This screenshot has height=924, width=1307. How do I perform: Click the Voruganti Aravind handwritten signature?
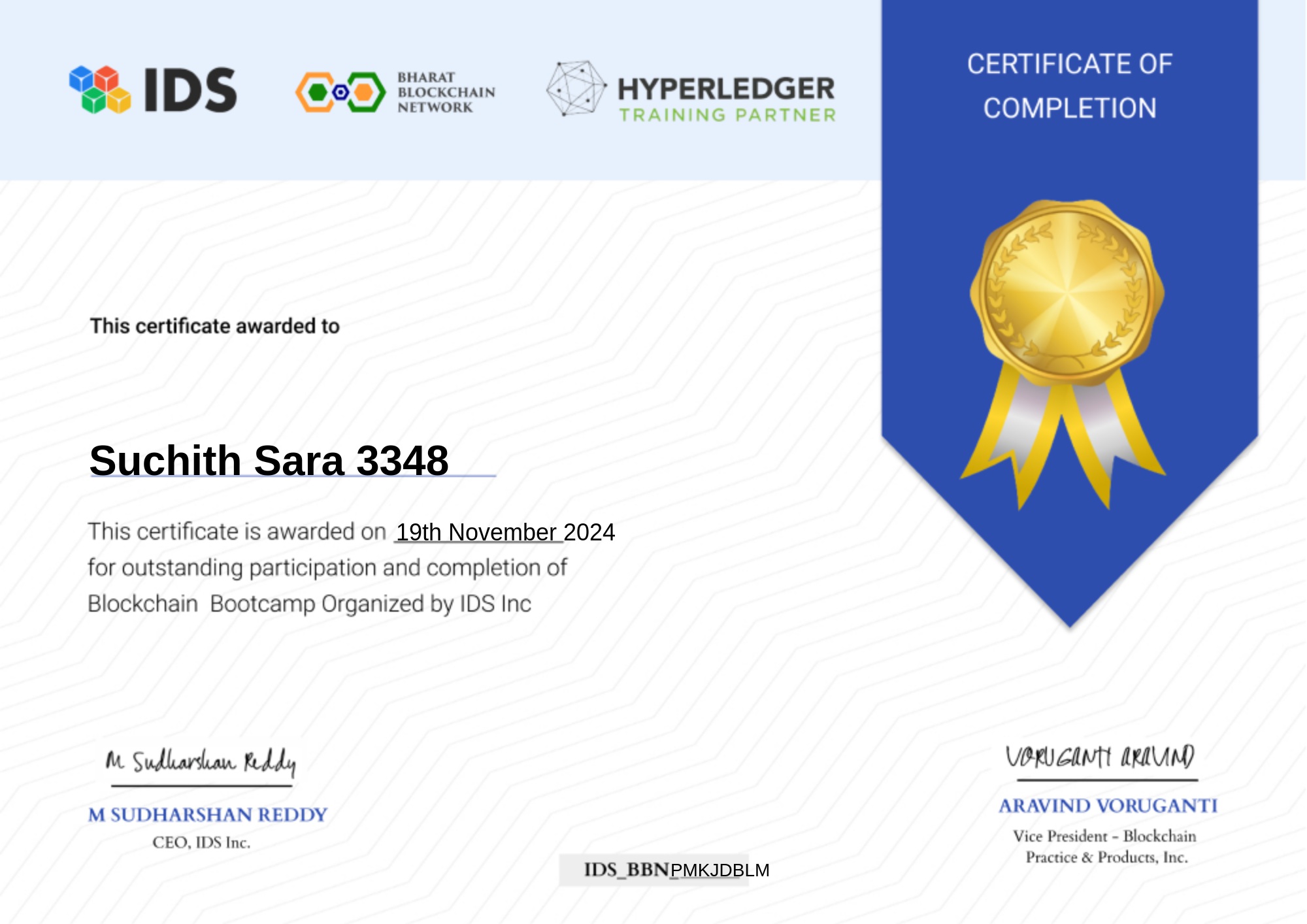(1100, 757)
